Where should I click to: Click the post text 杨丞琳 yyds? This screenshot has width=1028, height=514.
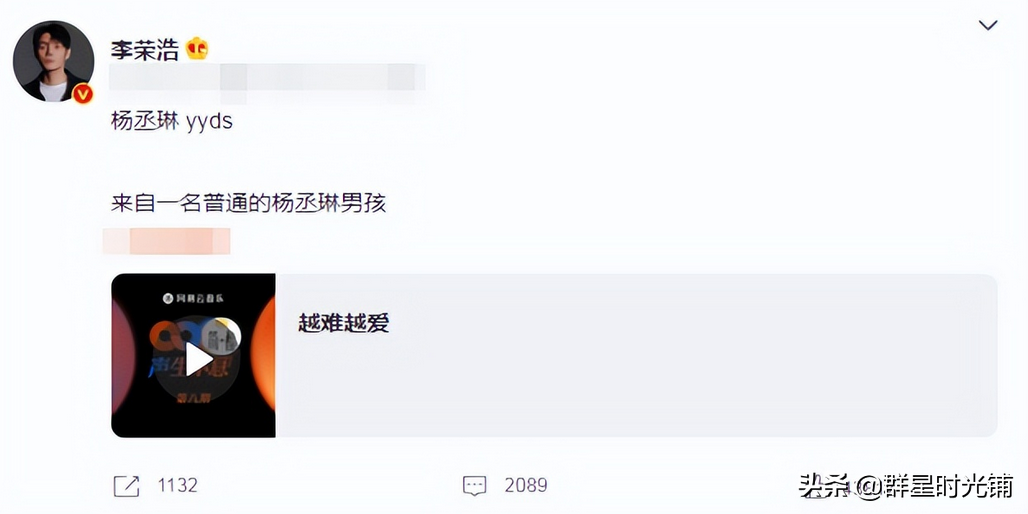click(172, 123)
